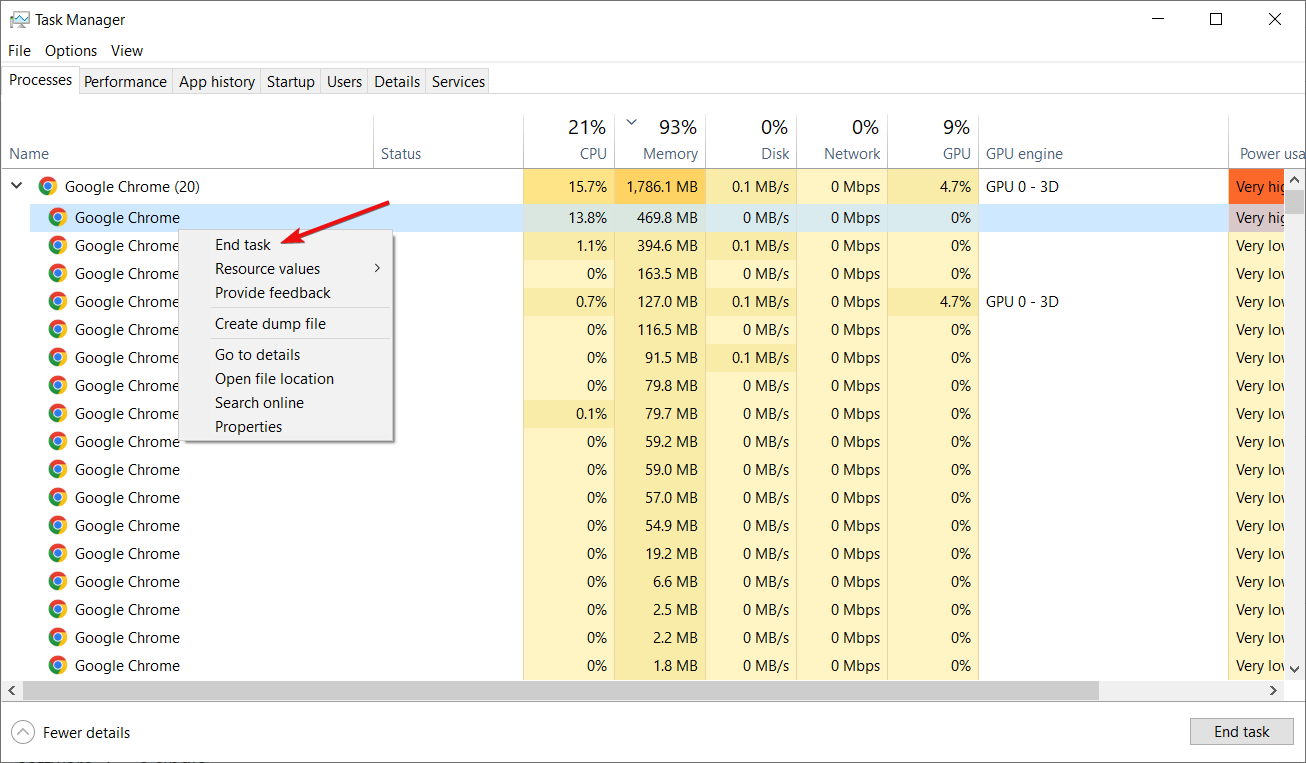Viewport: 1306px width, 763px height.
Task: Choose Open file location from context menu
Action: 274,378
